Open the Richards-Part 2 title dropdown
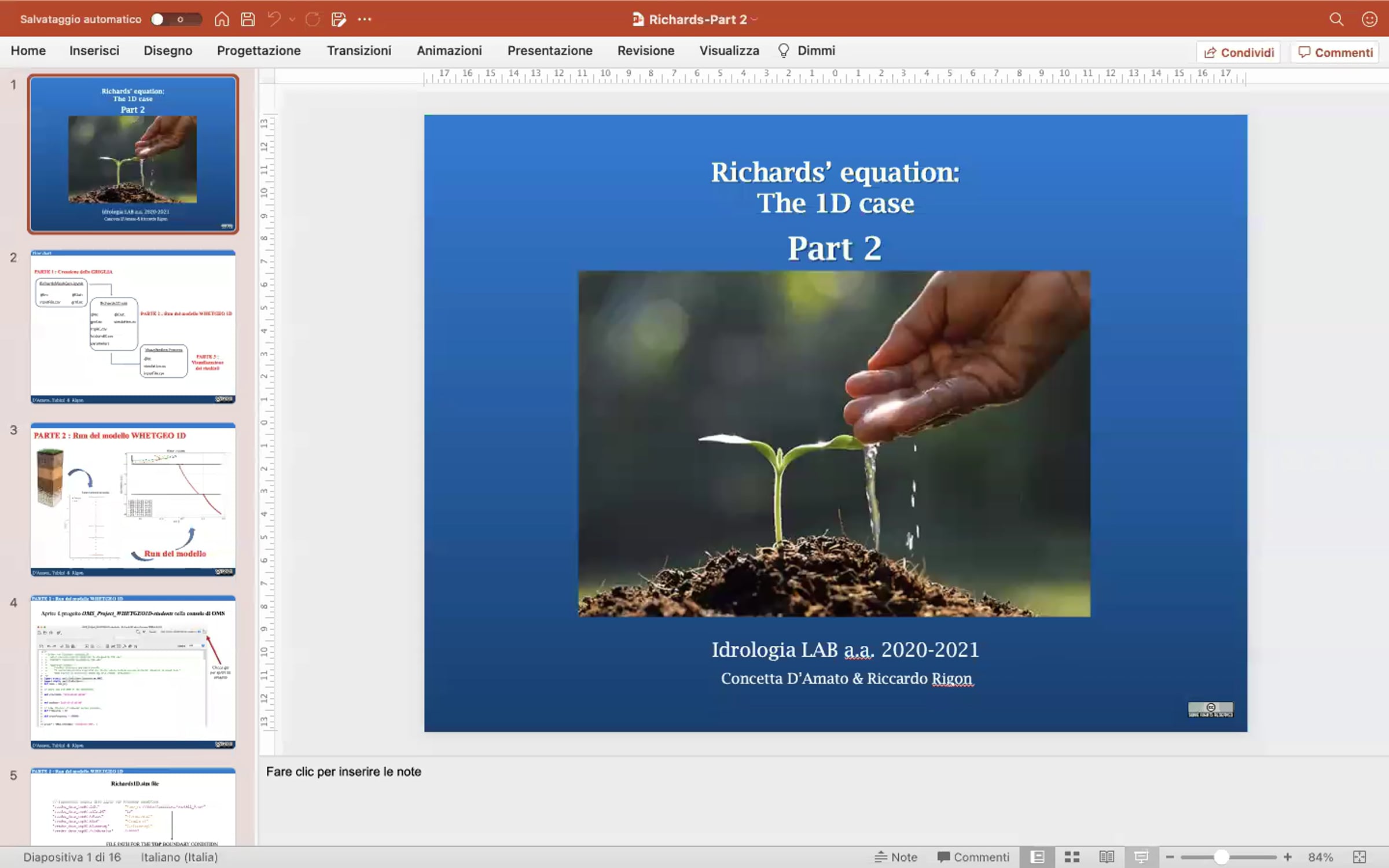This screenshot has height=868, width=1389. tap(754, 20)
